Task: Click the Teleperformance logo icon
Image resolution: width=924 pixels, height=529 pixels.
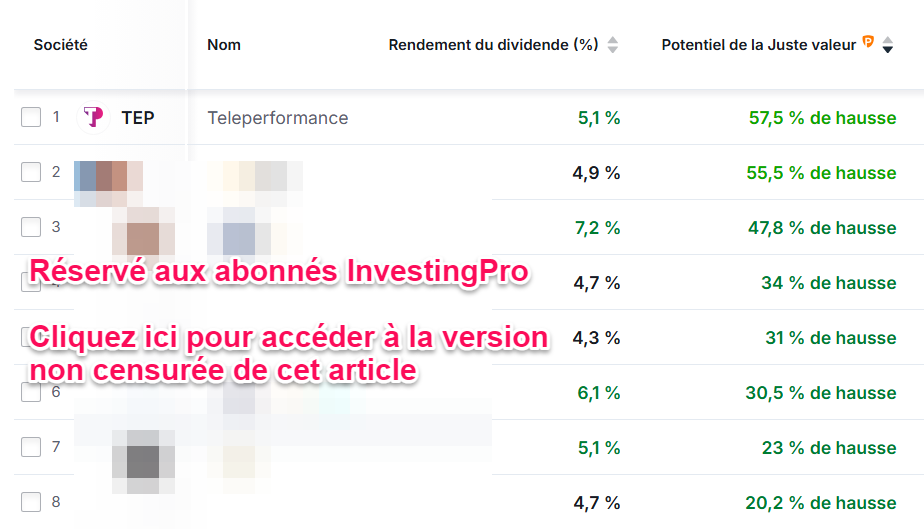Action: point(94,117)
